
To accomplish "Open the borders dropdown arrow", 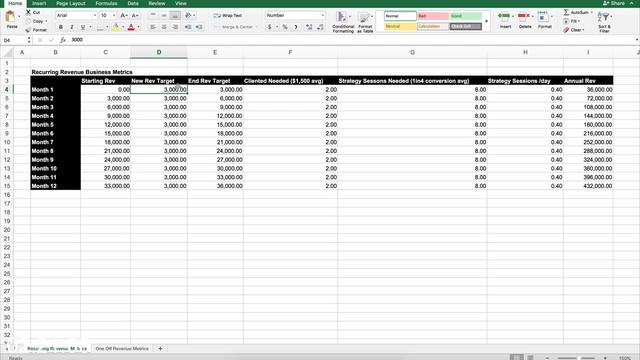I will (107, 27).
